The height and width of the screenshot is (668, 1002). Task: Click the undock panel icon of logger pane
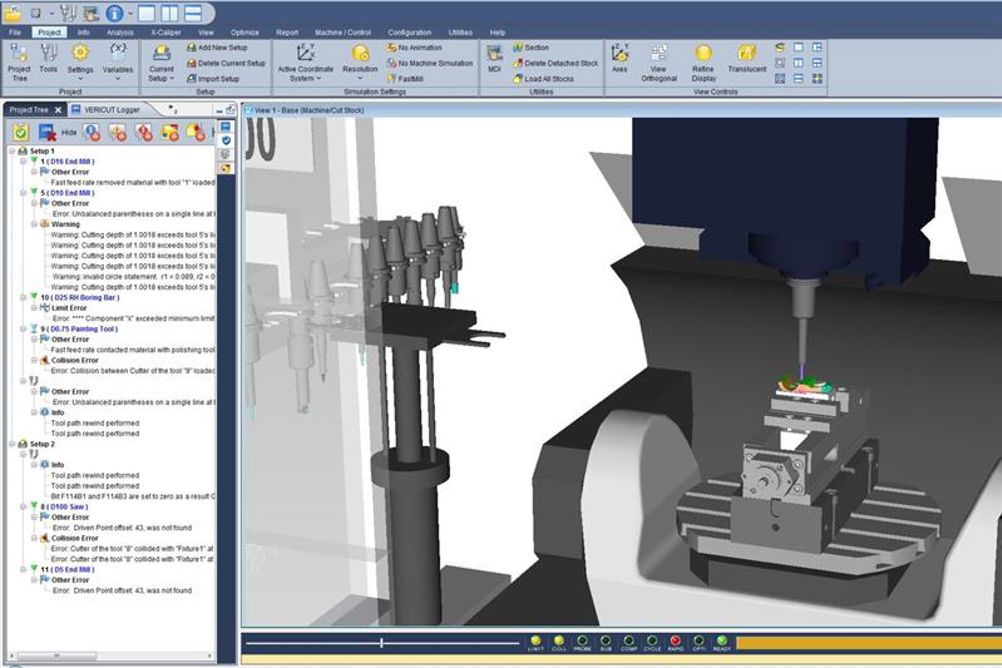[230, 110]
